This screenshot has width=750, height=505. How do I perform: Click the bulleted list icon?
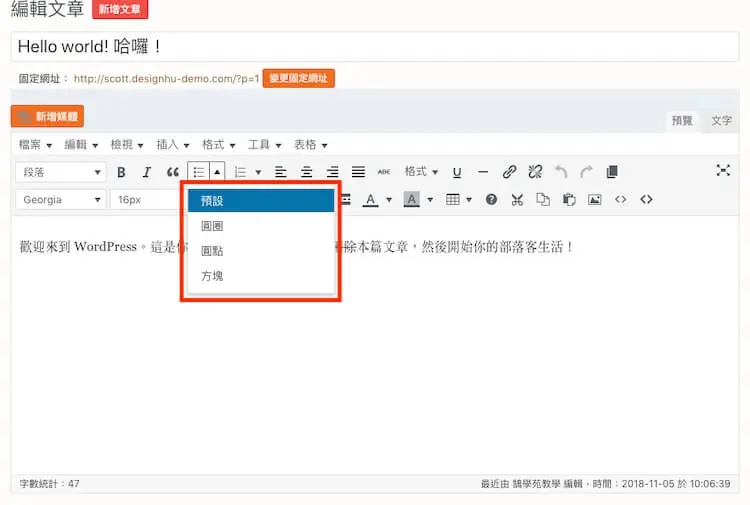199,172
